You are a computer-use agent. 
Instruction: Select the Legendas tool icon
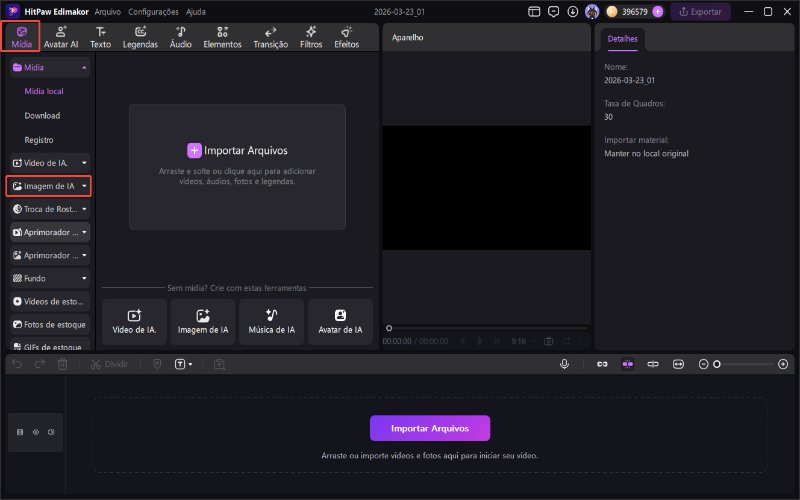pyautogui.click(x=140, y=37)
